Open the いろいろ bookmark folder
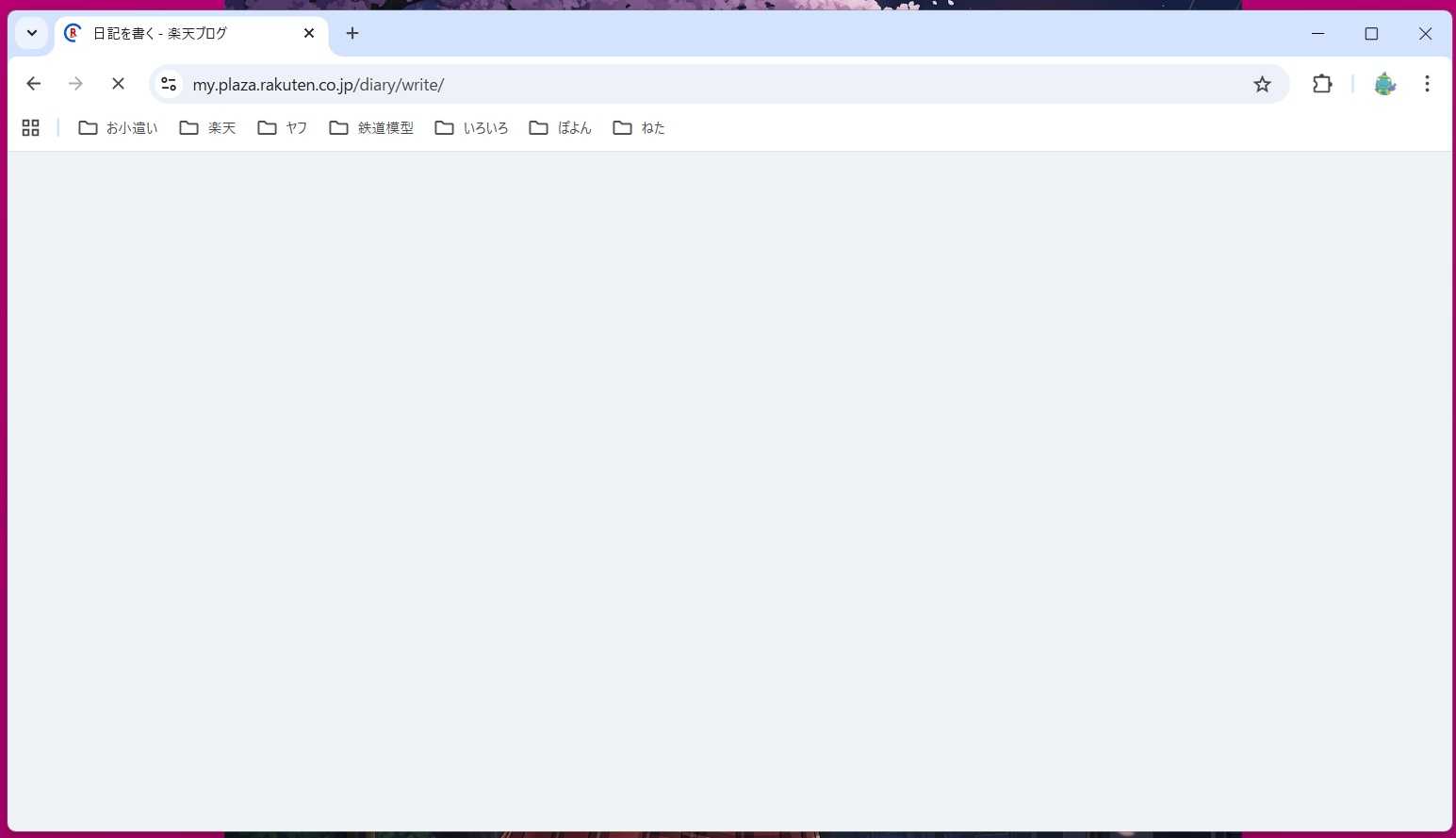This screenshot has width=1456, height=838. (471, 127)
